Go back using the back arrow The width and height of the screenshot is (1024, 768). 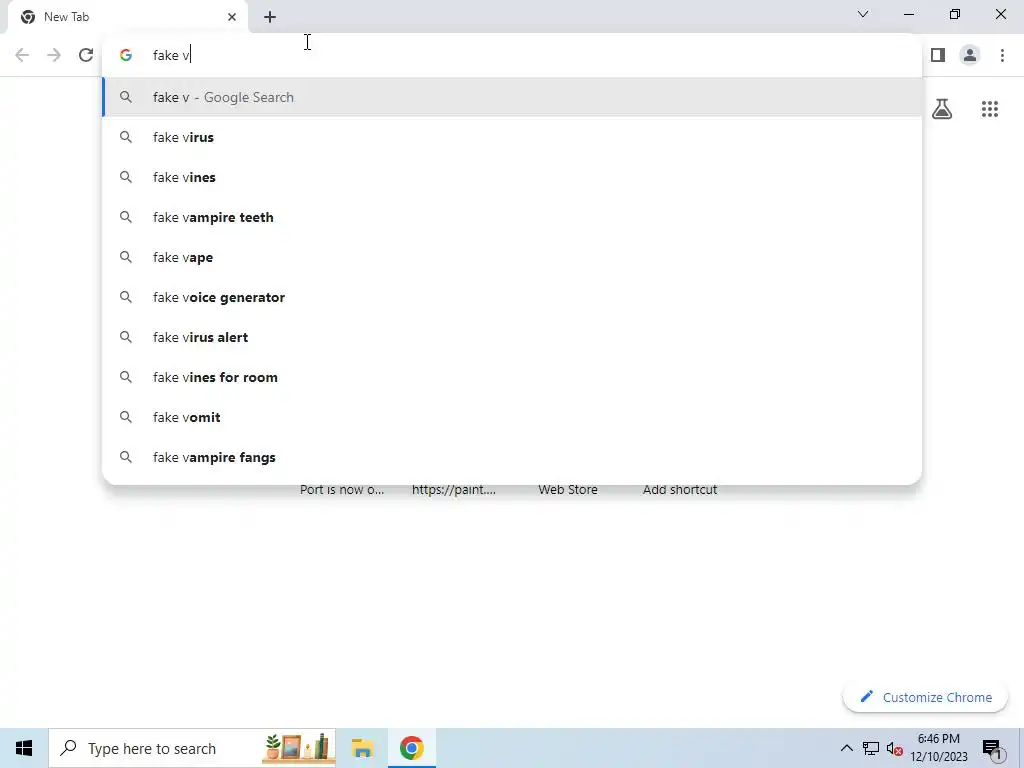pos(22,56)
